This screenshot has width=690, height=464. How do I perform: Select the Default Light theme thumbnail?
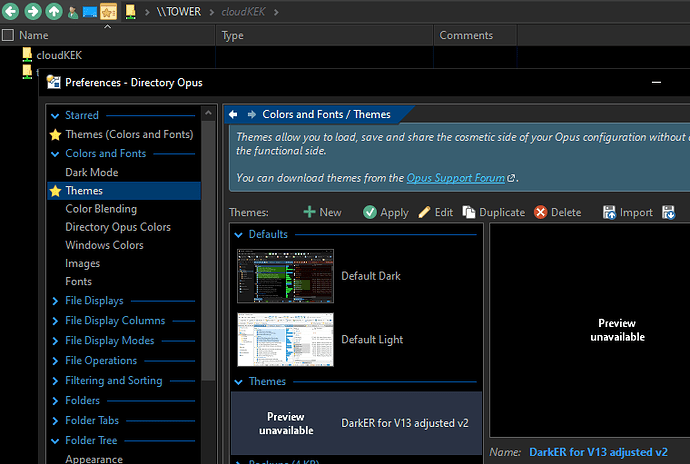(x=285, y=339)
